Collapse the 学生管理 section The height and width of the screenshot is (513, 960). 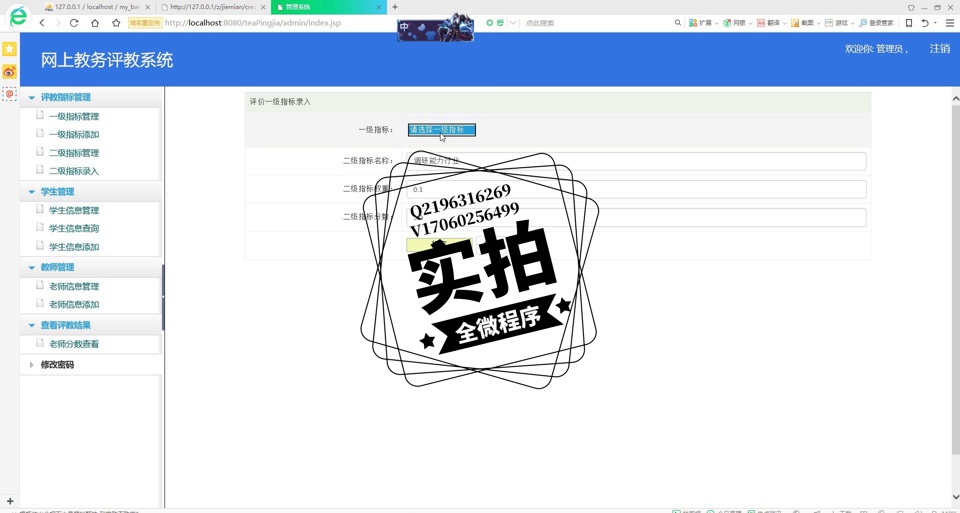(x=57, y=192)
